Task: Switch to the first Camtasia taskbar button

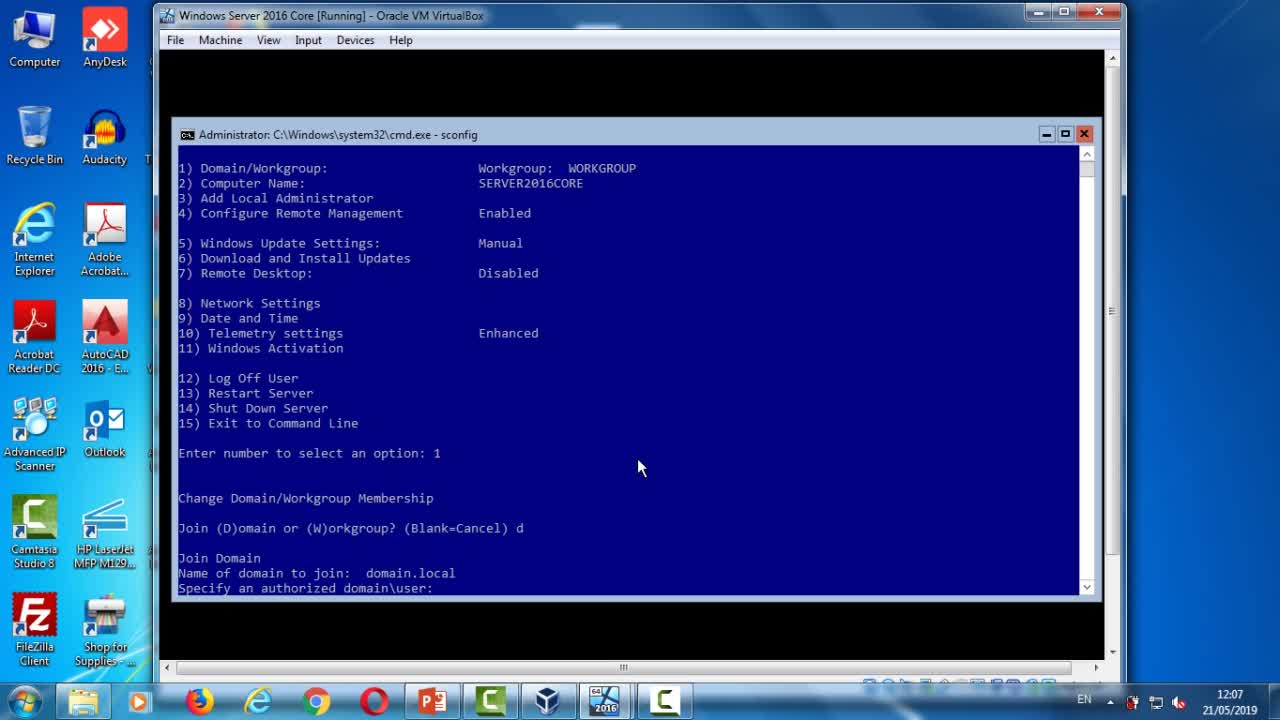Action: tap(490, 702)
